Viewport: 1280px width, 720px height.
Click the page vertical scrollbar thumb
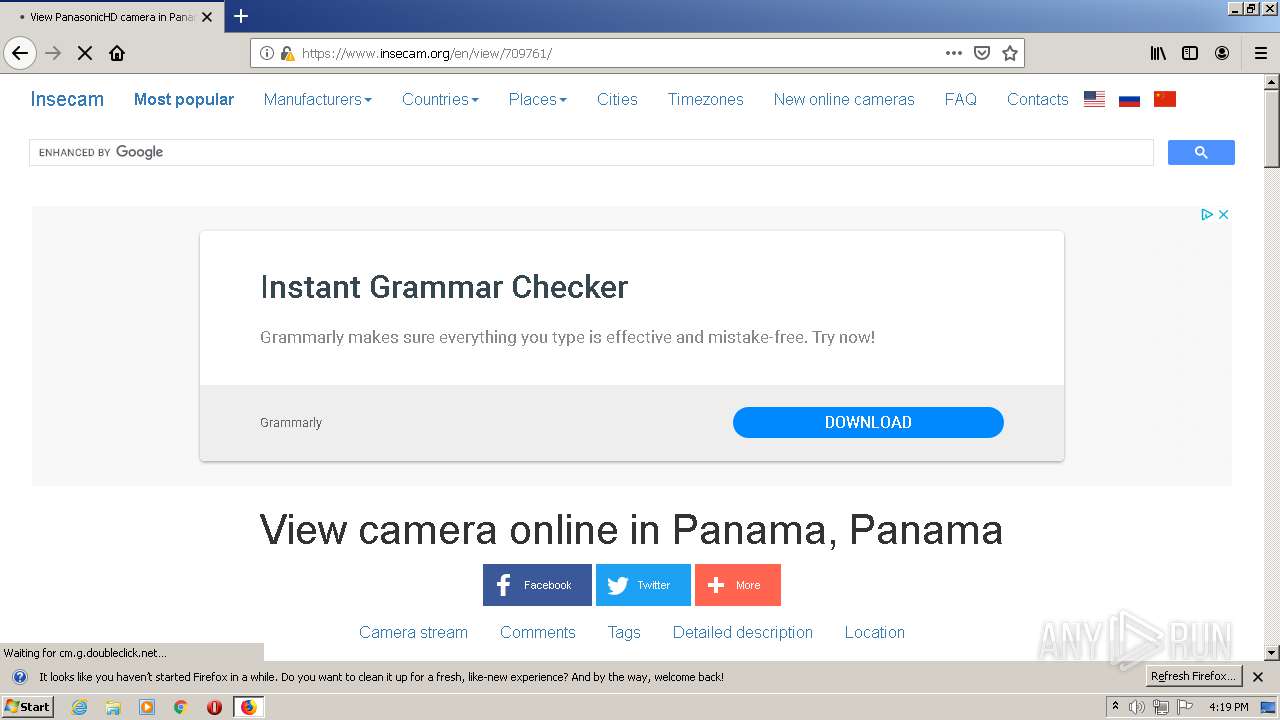coord(1272,128)
